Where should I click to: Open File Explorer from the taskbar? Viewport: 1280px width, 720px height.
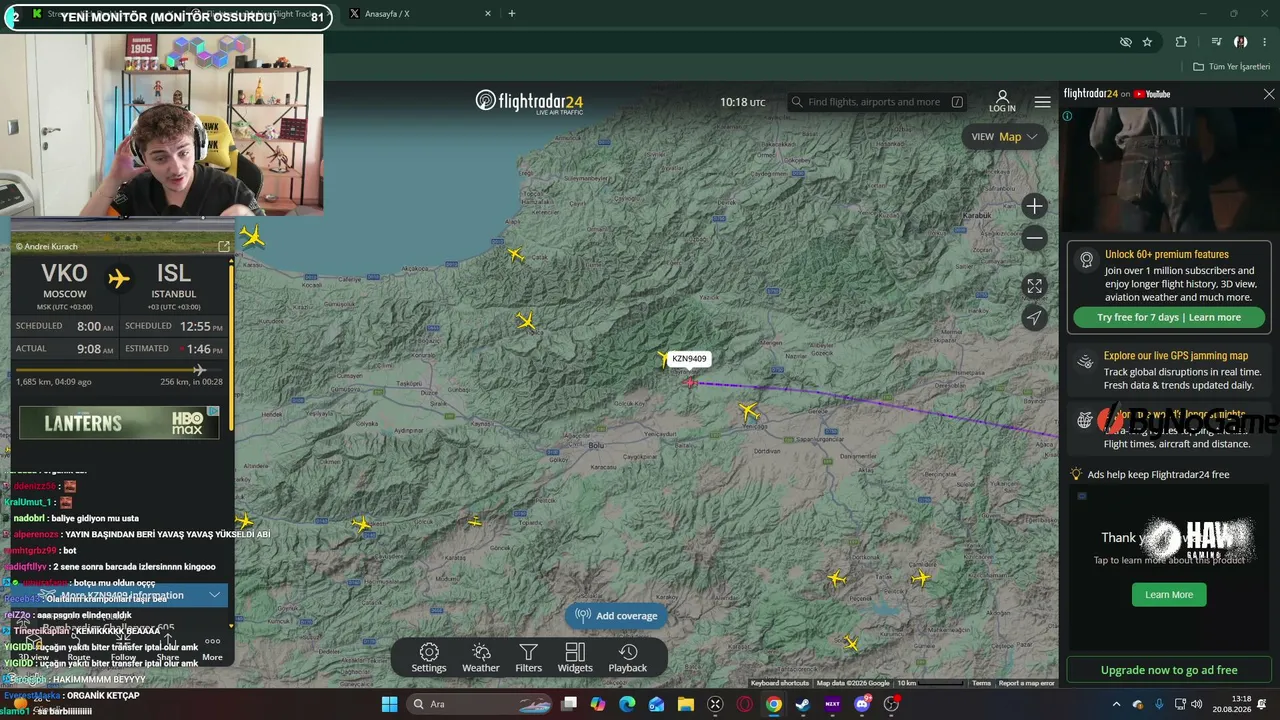686,704
